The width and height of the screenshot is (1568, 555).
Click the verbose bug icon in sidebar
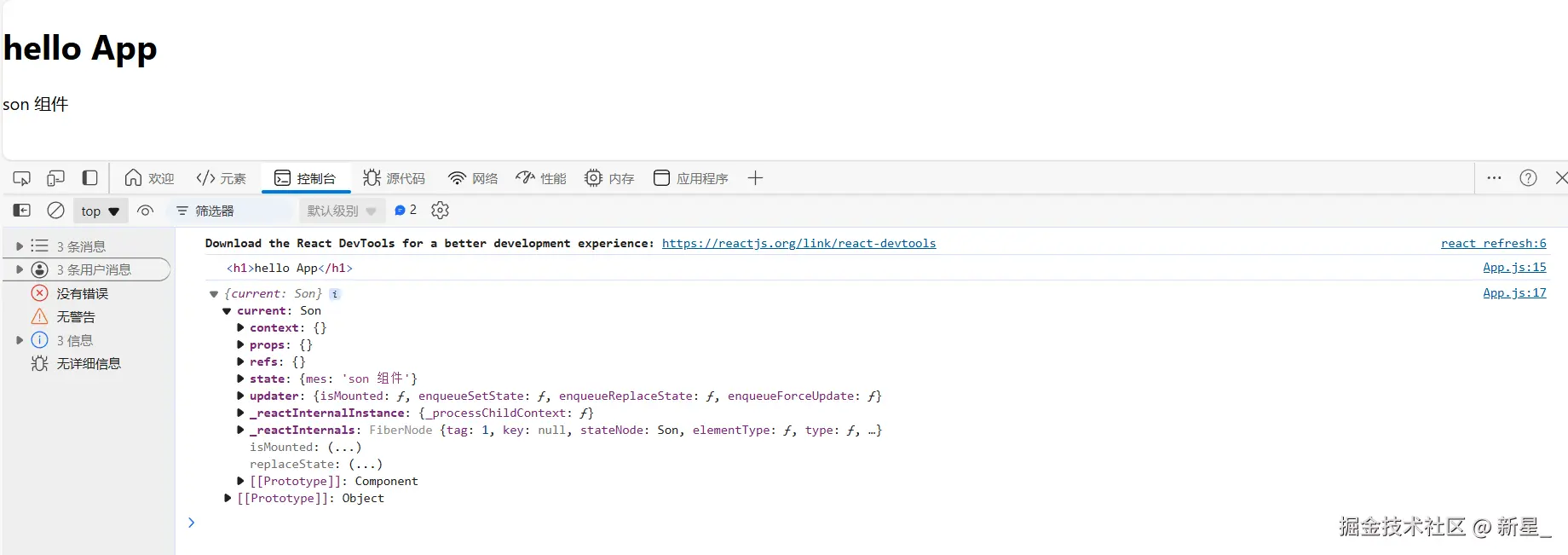(x=39, y=363)
